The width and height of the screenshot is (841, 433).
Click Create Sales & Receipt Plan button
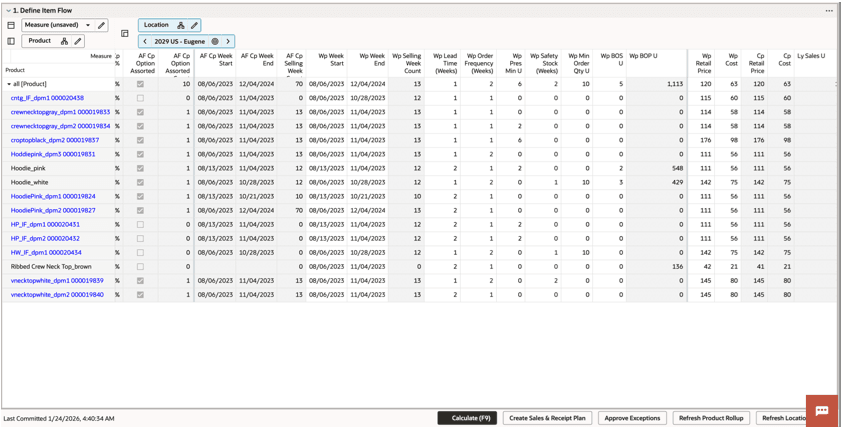(547, 418)
